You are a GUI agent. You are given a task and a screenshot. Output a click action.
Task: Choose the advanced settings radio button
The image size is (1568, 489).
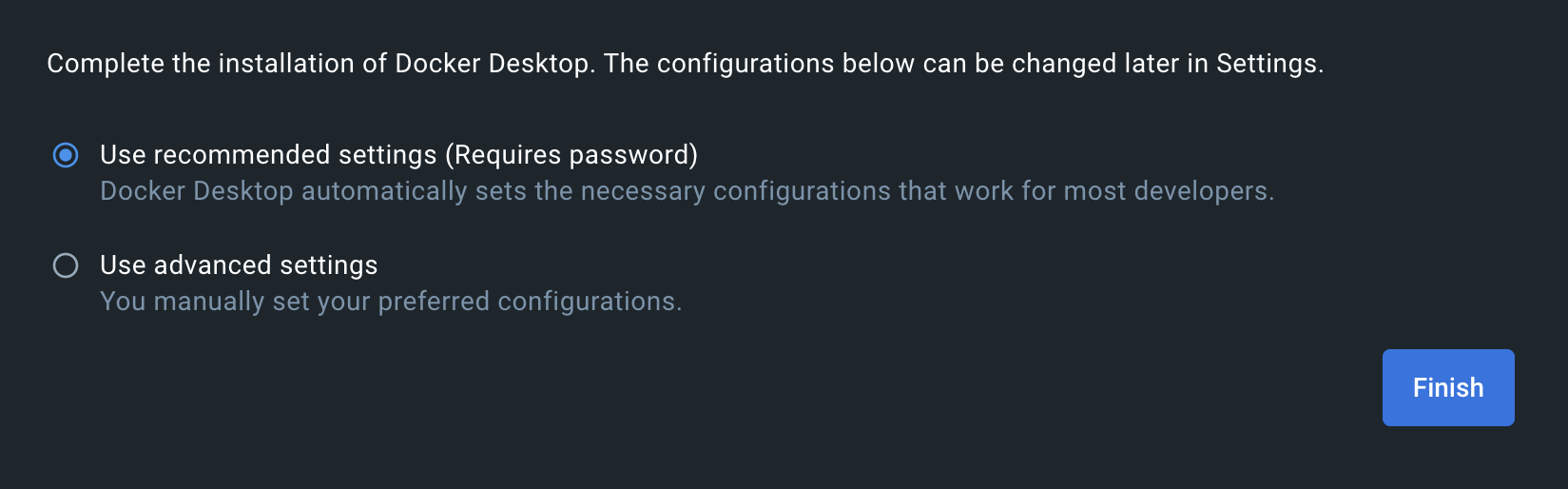pos(66,265)
